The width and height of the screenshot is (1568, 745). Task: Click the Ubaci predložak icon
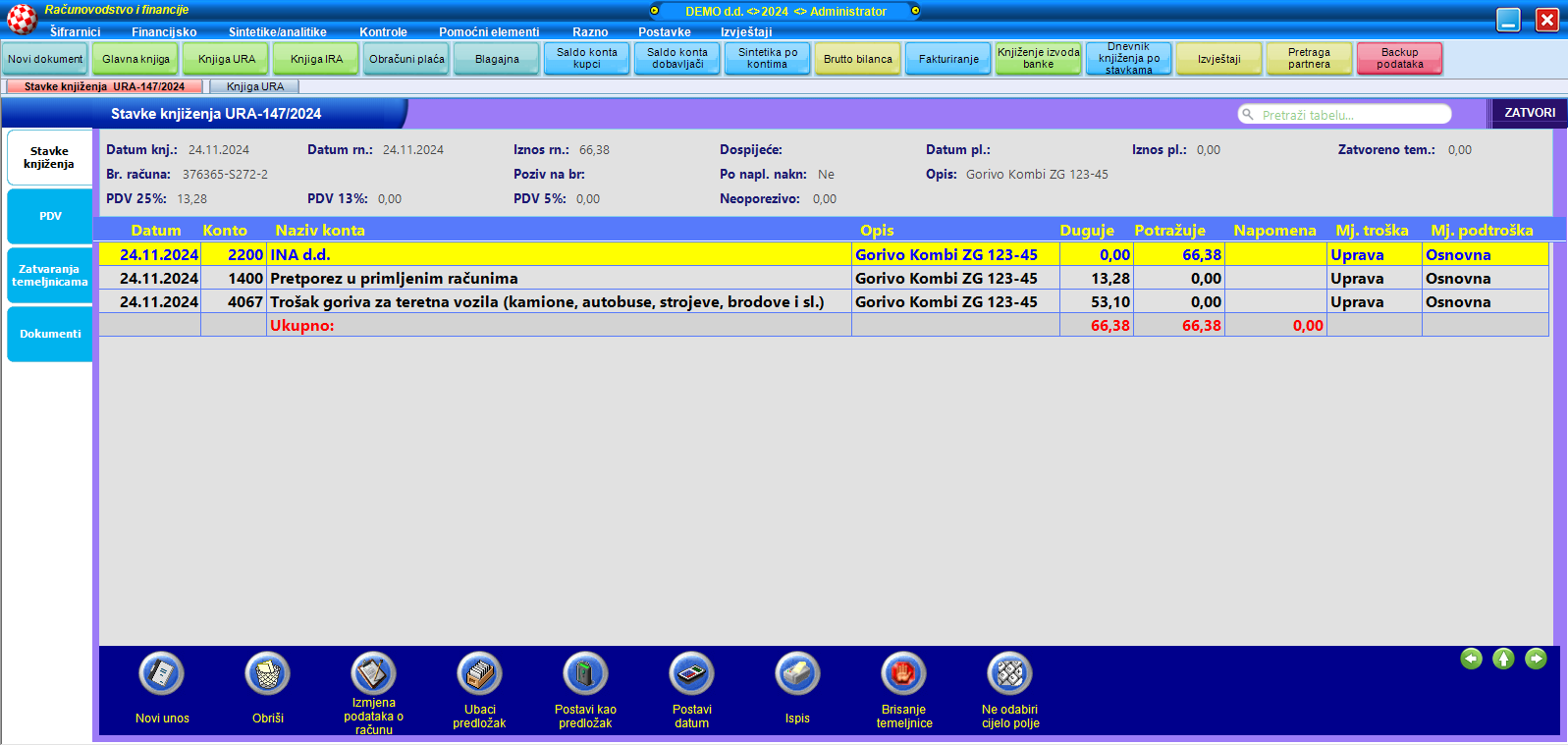click(479, 674)
